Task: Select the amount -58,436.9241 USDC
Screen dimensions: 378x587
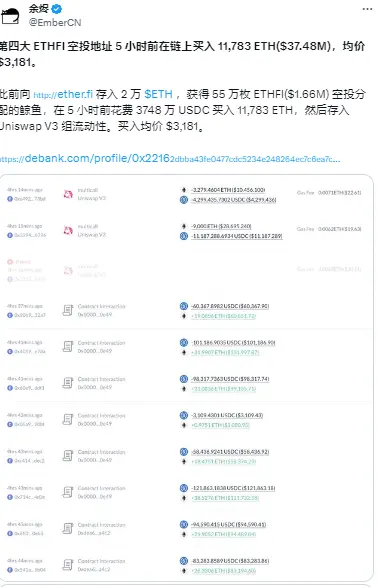Action: [x=230, y=452]
